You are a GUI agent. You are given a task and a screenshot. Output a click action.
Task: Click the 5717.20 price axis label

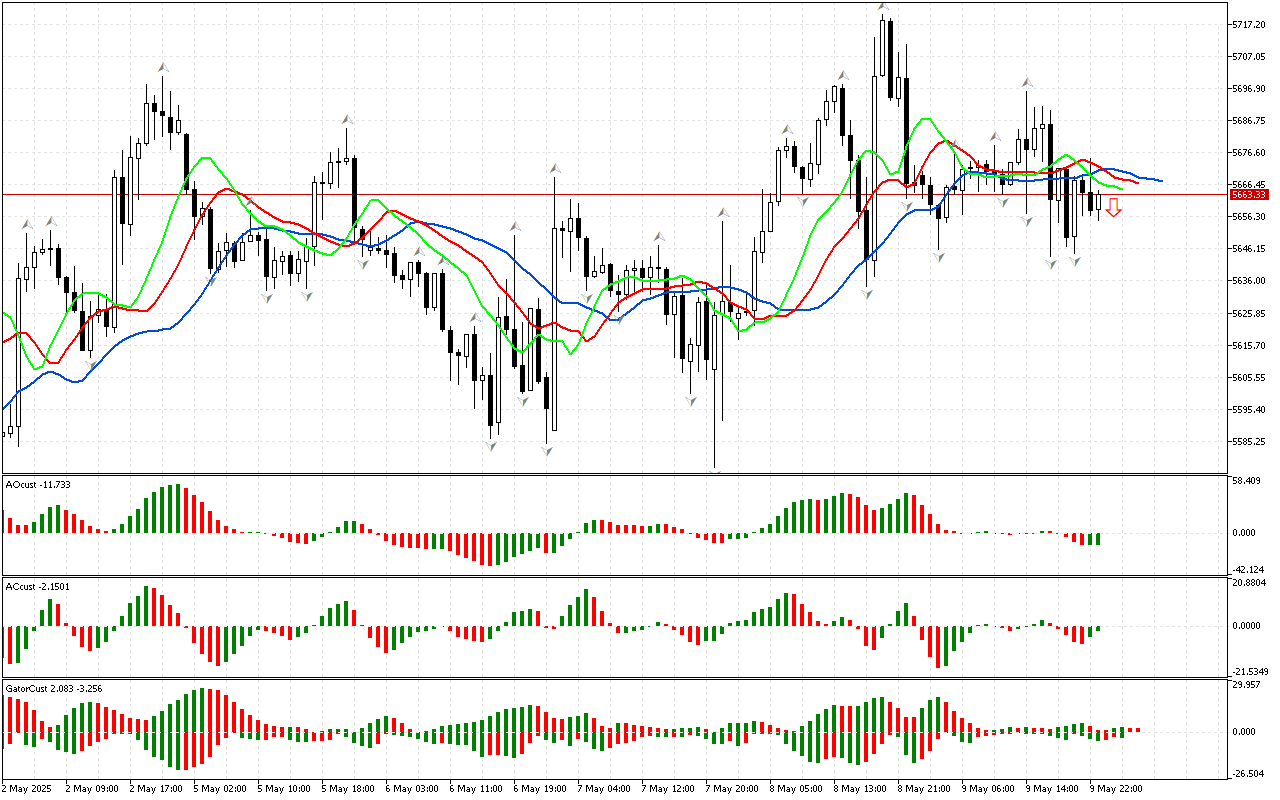[x=1250, y=24]
